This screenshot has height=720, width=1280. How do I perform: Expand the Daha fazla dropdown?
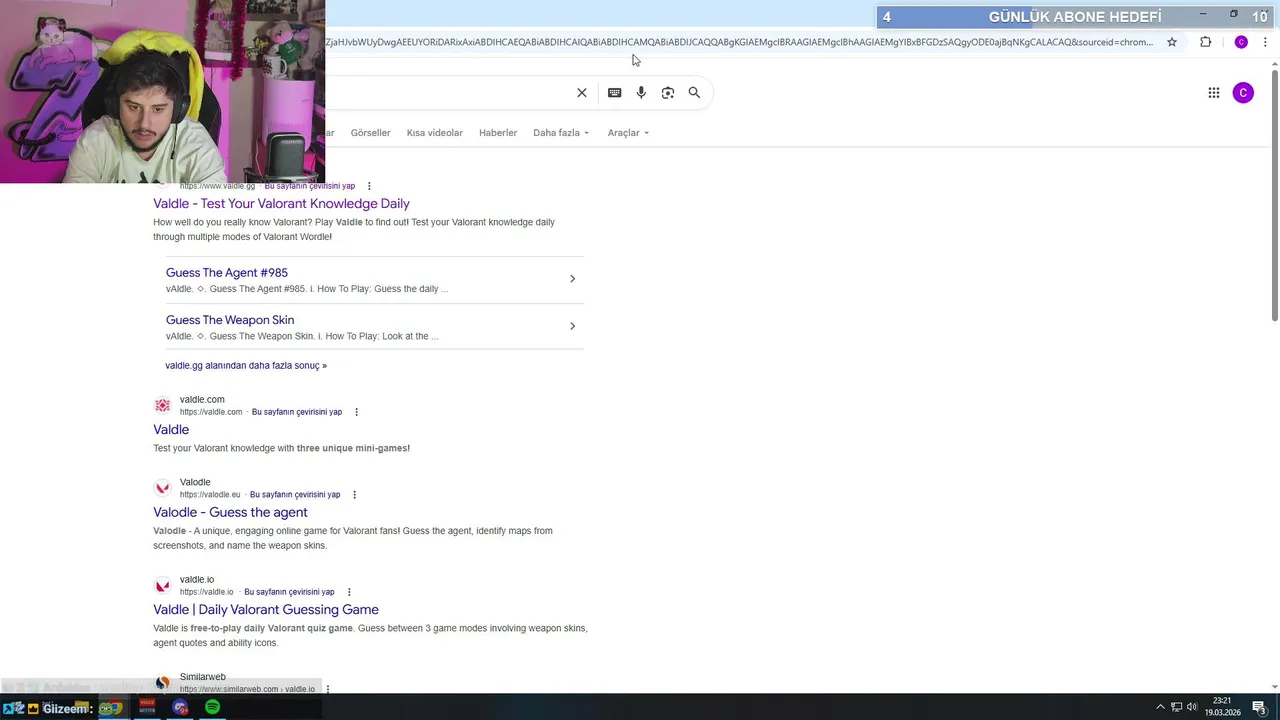561,133
